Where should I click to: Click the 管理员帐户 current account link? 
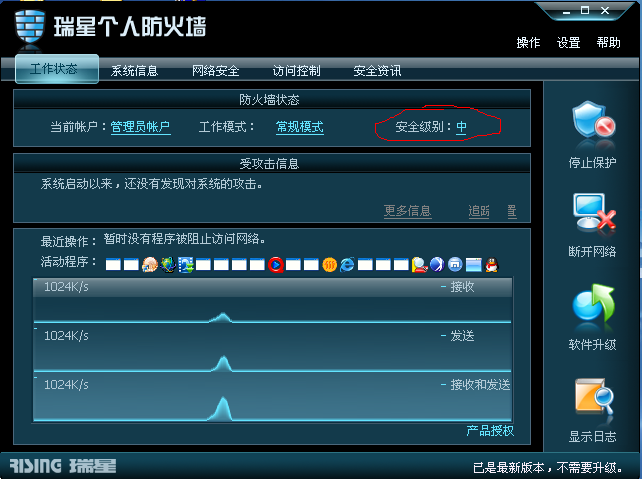tap(140, 127)
